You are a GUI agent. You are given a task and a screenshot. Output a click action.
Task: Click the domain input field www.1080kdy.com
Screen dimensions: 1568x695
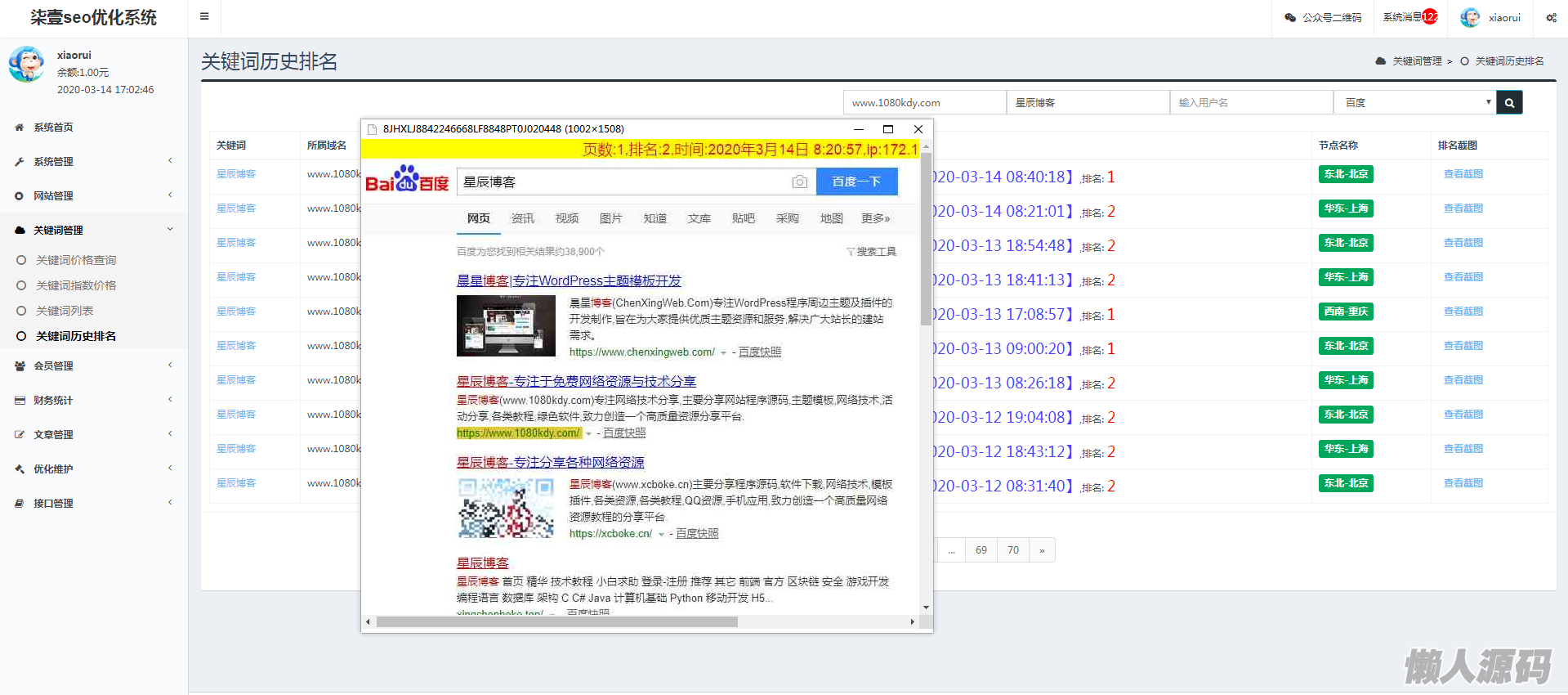(924, 103)
